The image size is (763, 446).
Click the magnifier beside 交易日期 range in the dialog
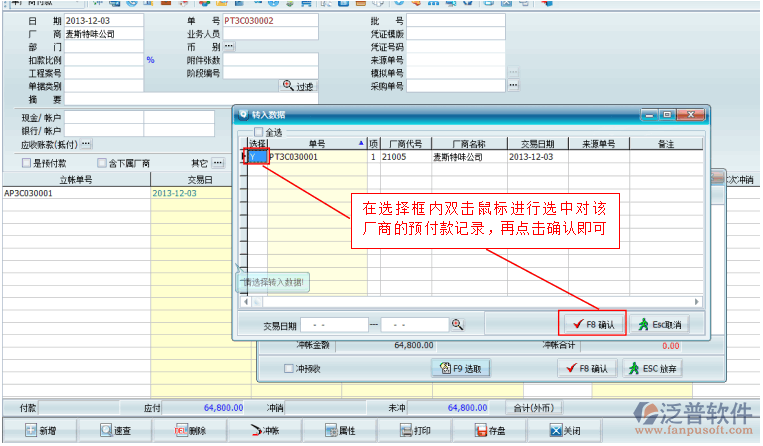[x=457, y=324]
